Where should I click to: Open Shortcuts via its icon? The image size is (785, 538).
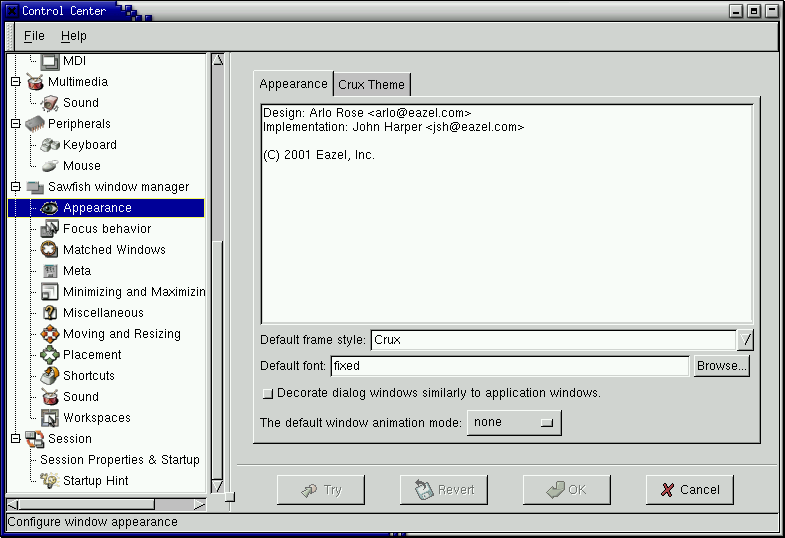pyautogui.click(x=49, y=376)
